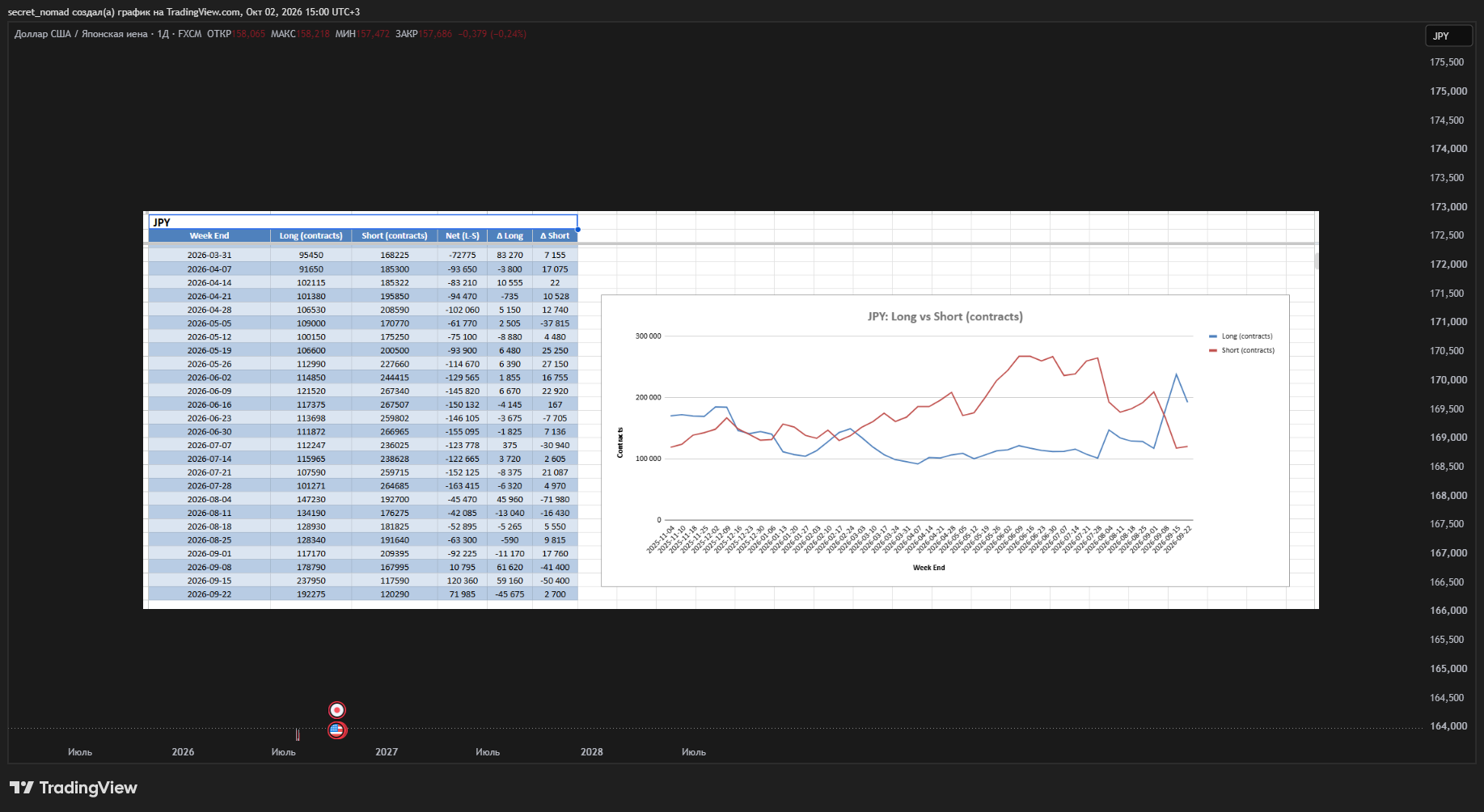This screenshot has width=1484, height=812.
Task: Click the 2028 label on time axis
Action: (592, 752)
